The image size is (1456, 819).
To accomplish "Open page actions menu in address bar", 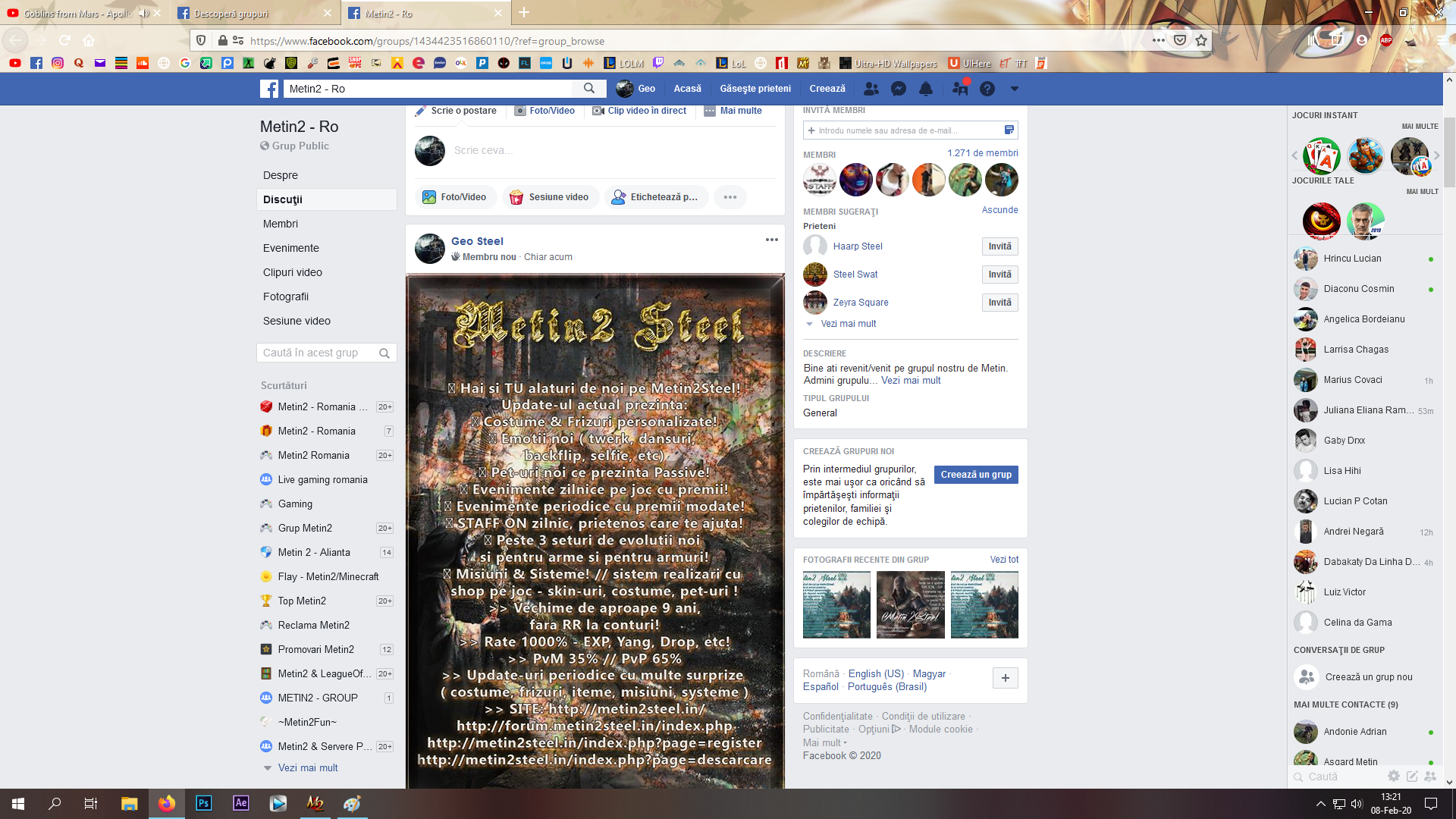I will (1158, 40).
